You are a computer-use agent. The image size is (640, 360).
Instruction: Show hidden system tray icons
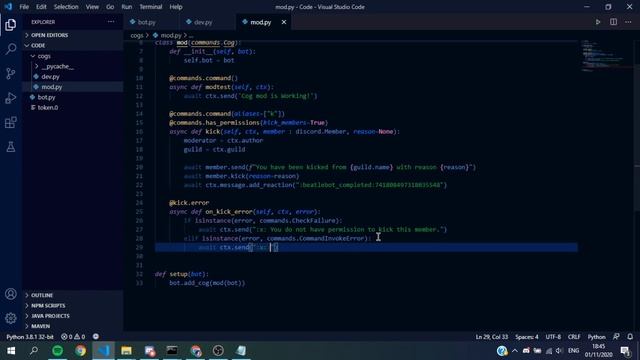pos(515,351)
